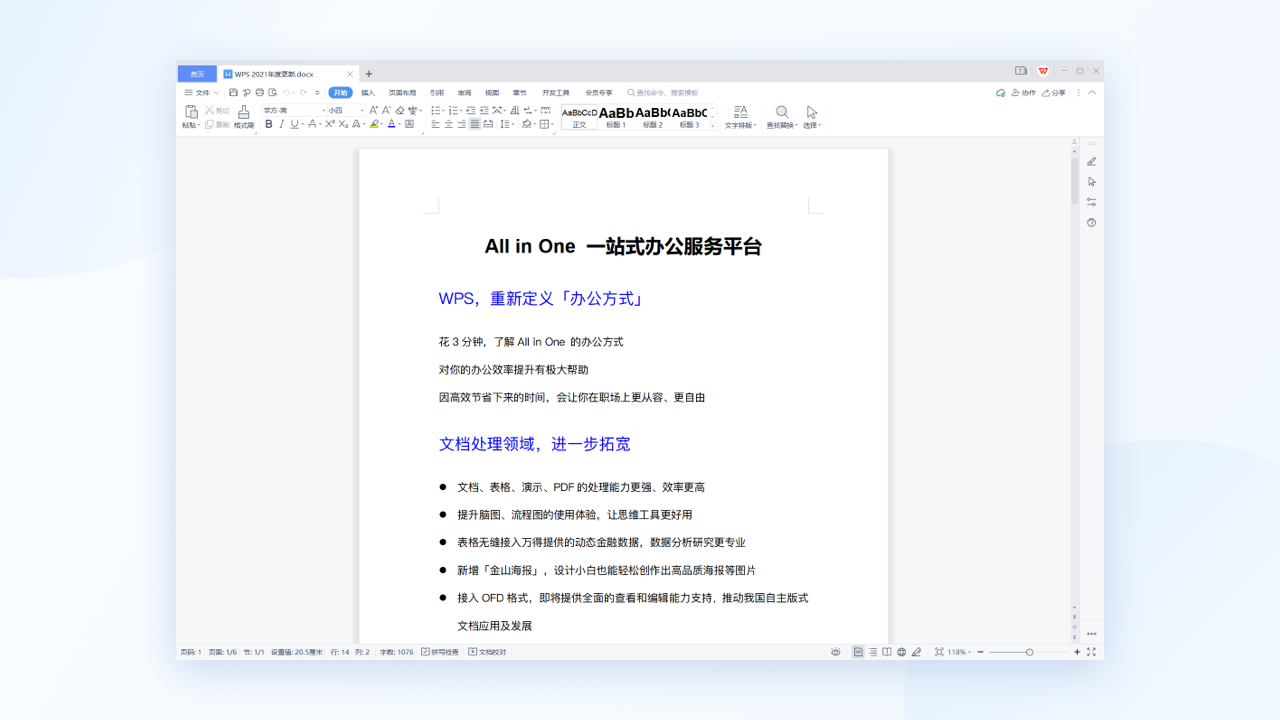Toggle superscript X² formatting
1280x720 pixels.
pyautogui.click(x=330, y=124)
